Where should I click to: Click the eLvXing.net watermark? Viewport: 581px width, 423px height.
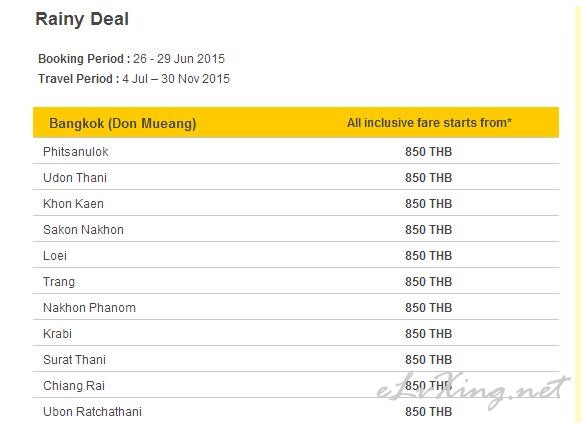click(473, 391)
